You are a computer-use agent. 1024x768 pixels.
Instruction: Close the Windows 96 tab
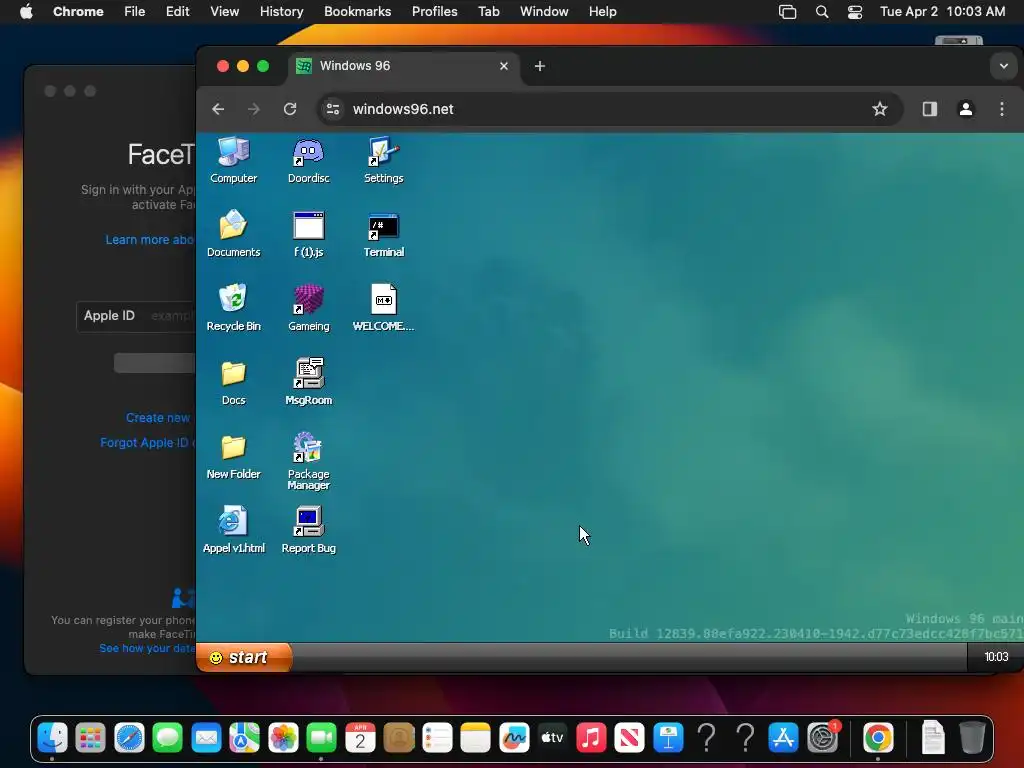pos(504,66)
